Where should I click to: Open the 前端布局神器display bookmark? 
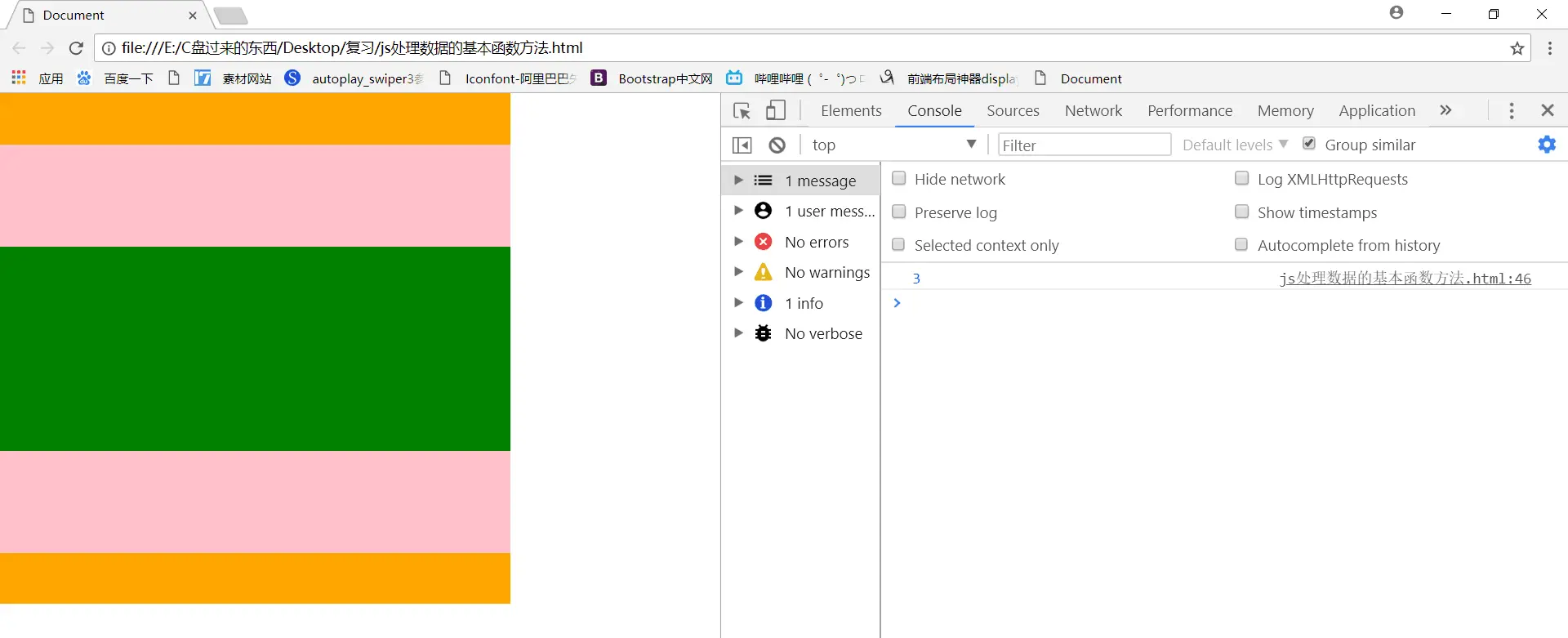(948, 78)
